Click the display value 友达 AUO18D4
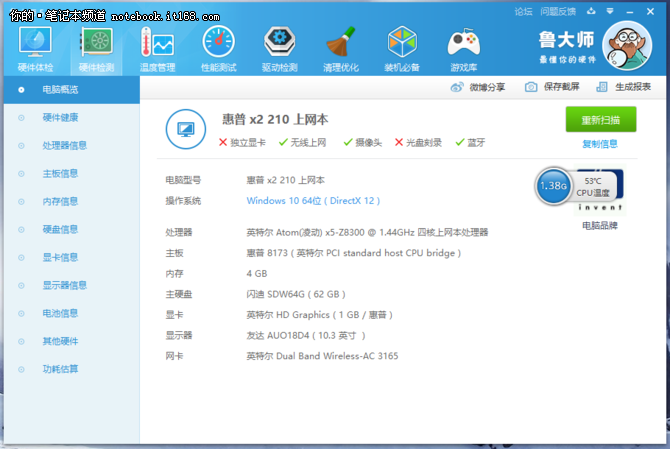Screen dimensions: 670x449 306,335
